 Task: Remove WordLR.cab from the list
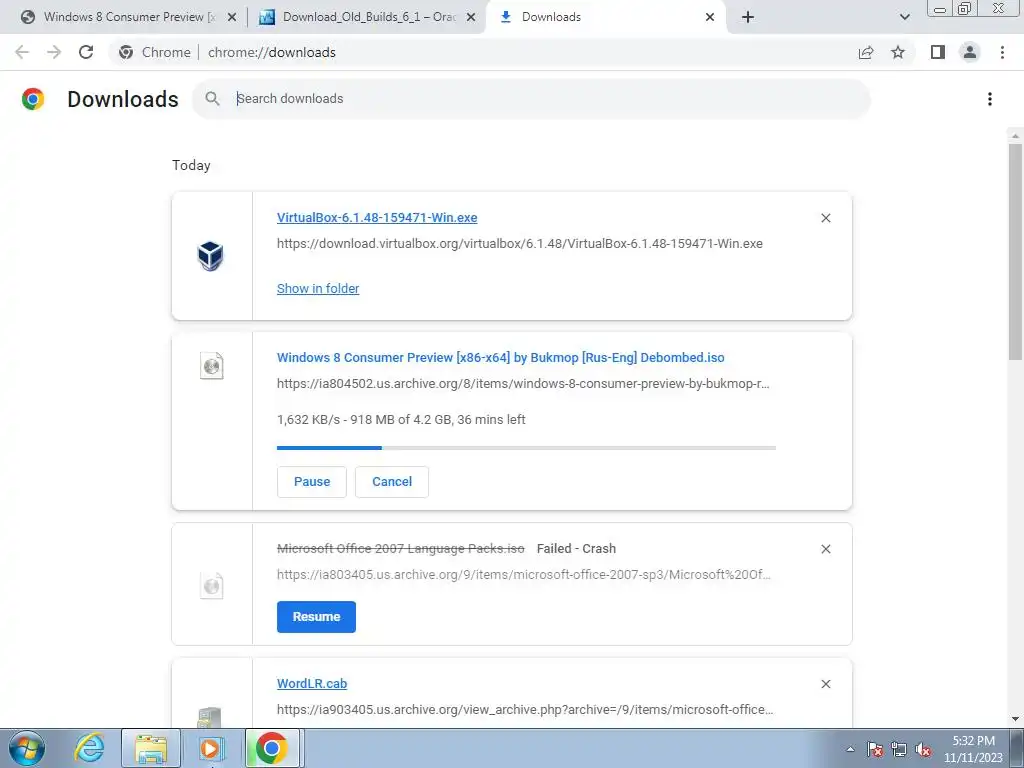825,684
